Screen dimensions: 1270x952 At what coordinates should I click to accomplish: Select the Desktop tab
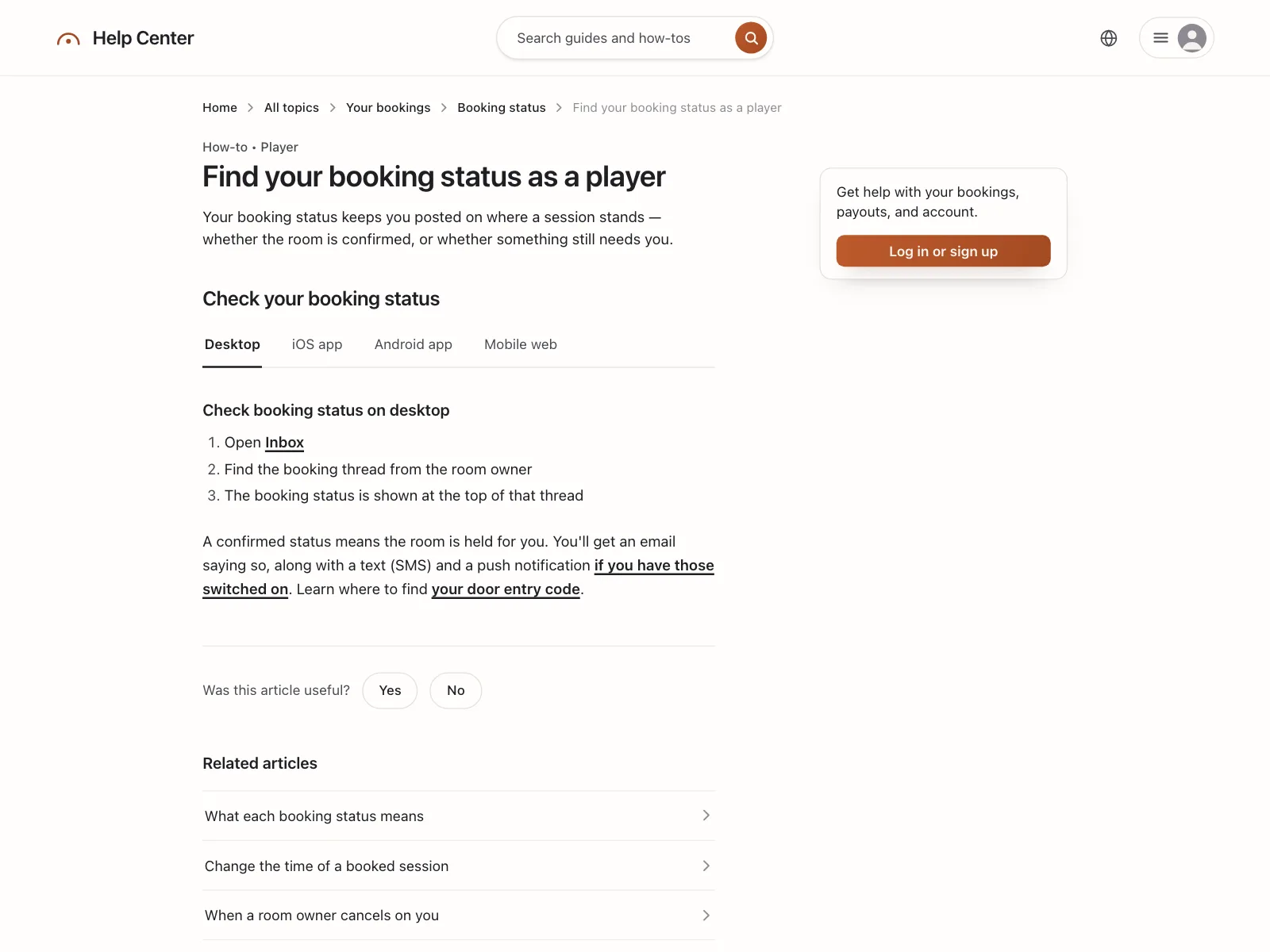(x=233, y=344)
